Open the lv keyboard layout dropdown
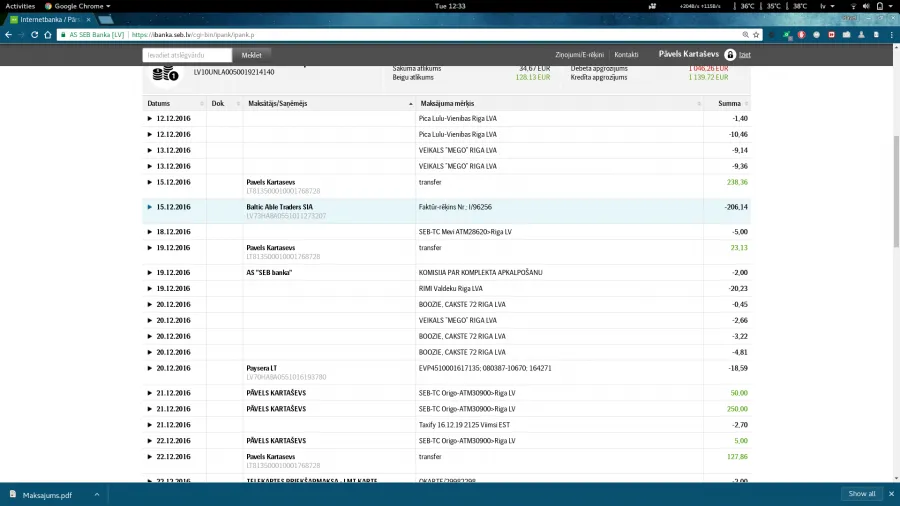The width and height of the screenshot is (900, 506). [827, 6]
